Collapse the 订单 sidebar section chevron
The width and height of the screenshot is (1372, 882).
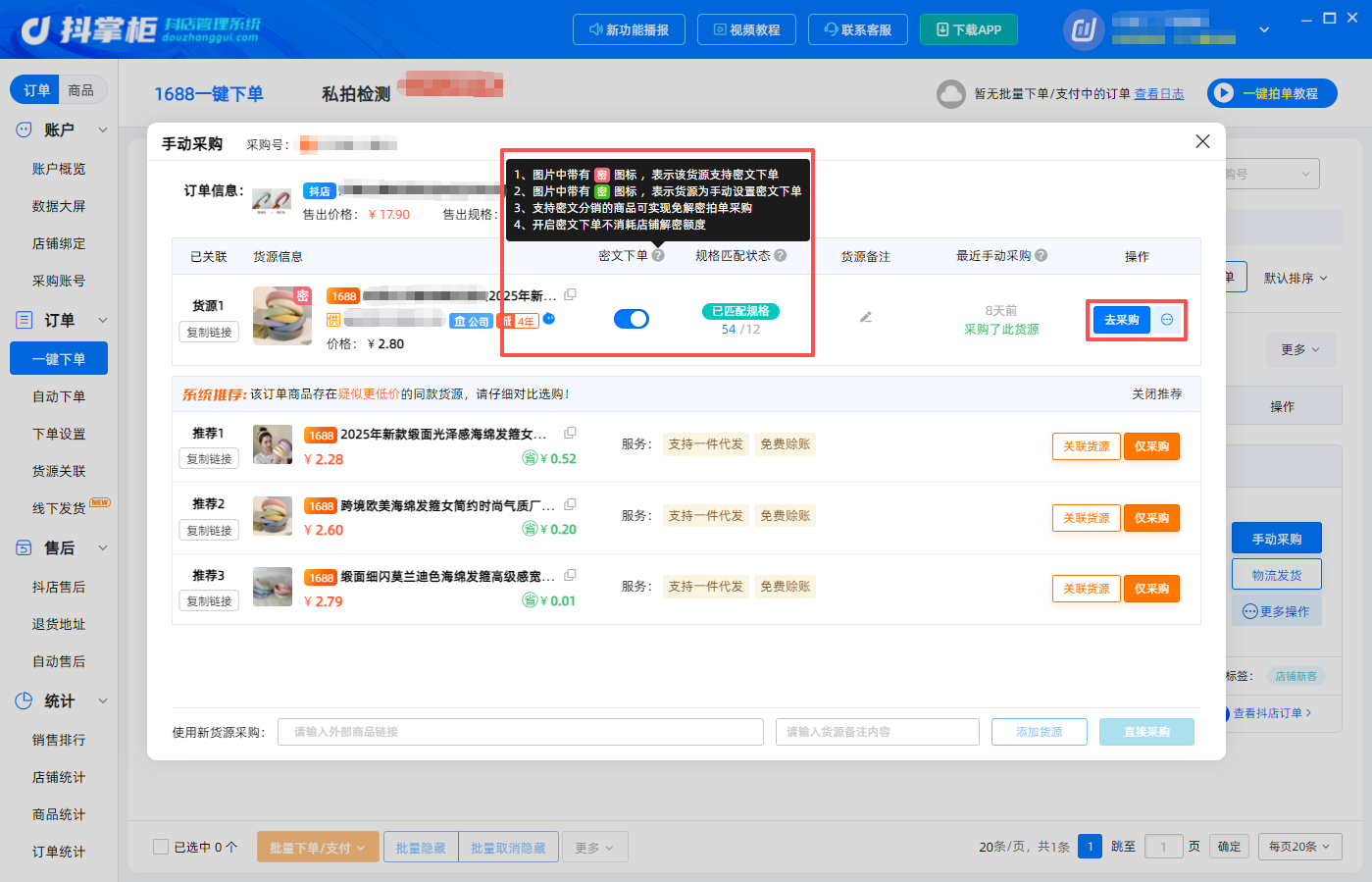(103, 320)
